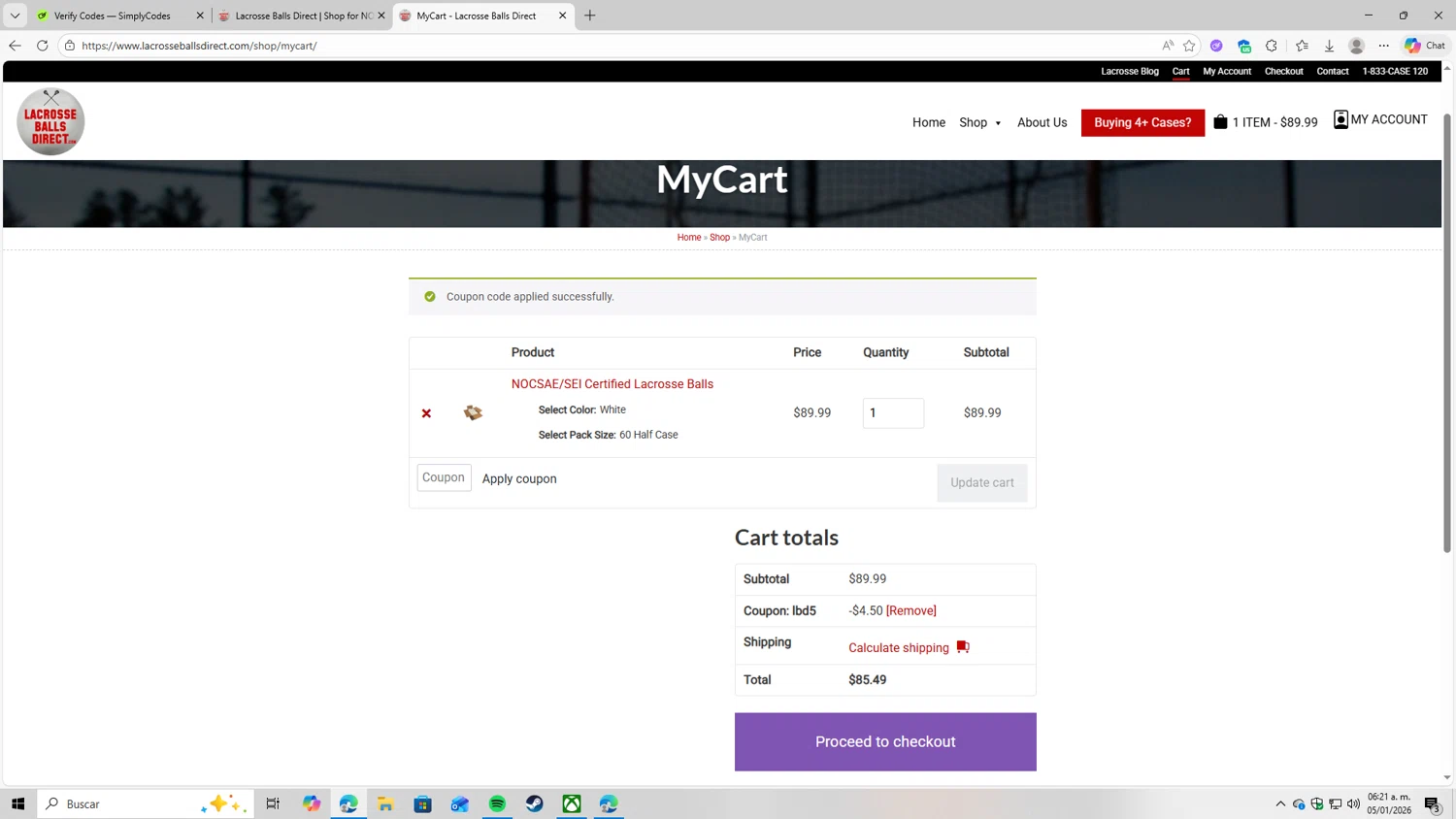The image size is (1456, 819).
Task: Expand the Shop menu dropdown
Action: pos(980,122)
